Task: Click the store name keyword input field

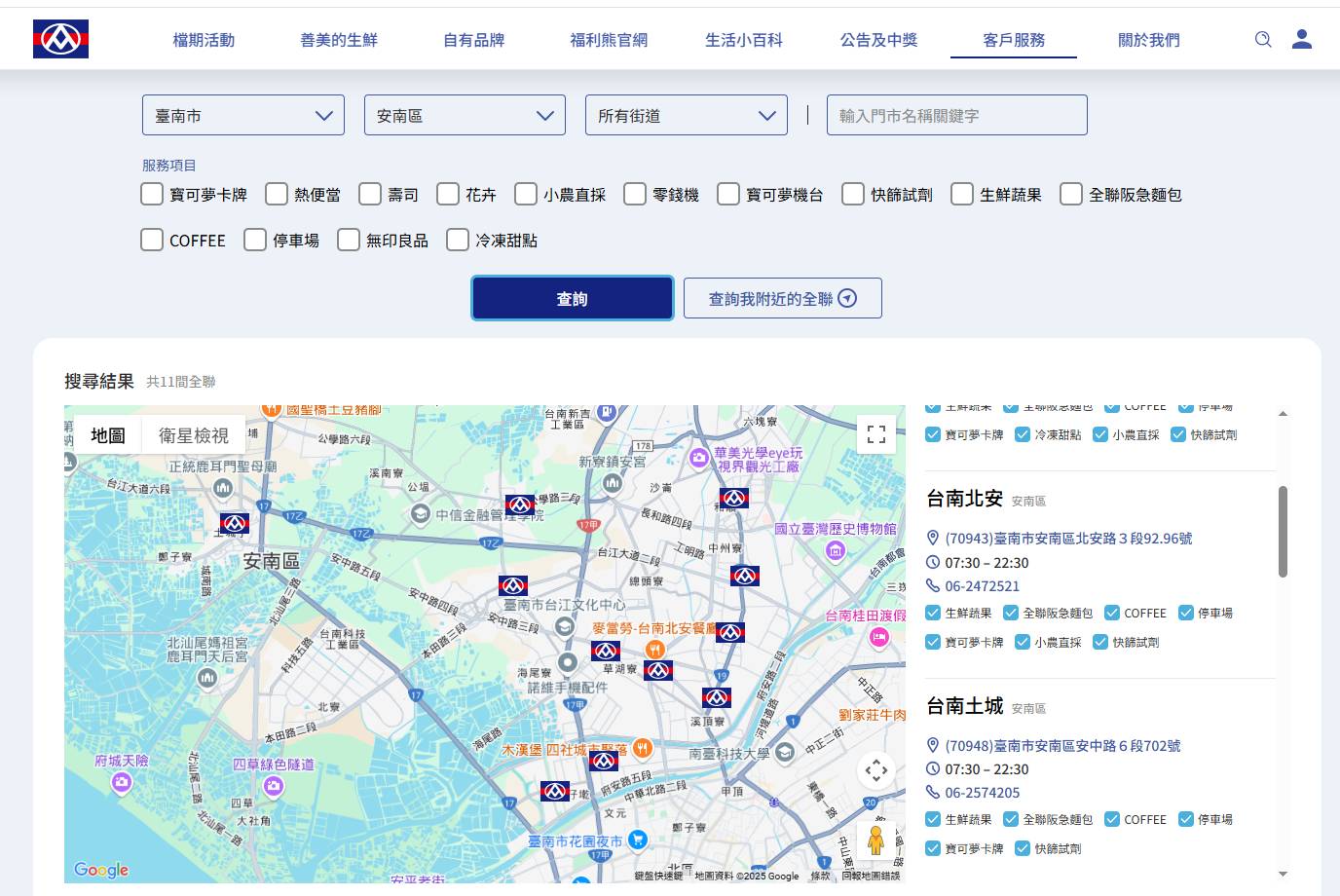Action: click(956, 115)
